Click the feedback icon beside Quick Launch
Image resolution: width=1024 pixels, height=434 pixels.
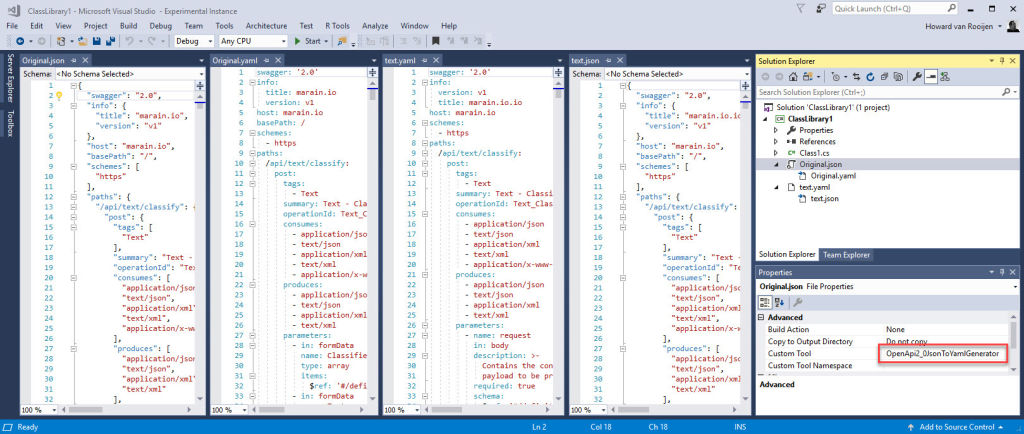coord(820,8)
